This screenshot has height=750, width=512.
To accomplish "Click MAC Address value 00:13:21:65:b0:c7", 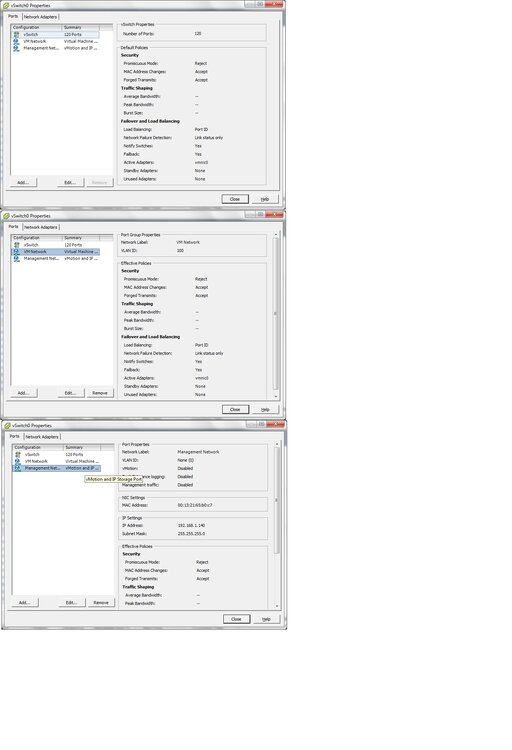I will coord(195,505).
